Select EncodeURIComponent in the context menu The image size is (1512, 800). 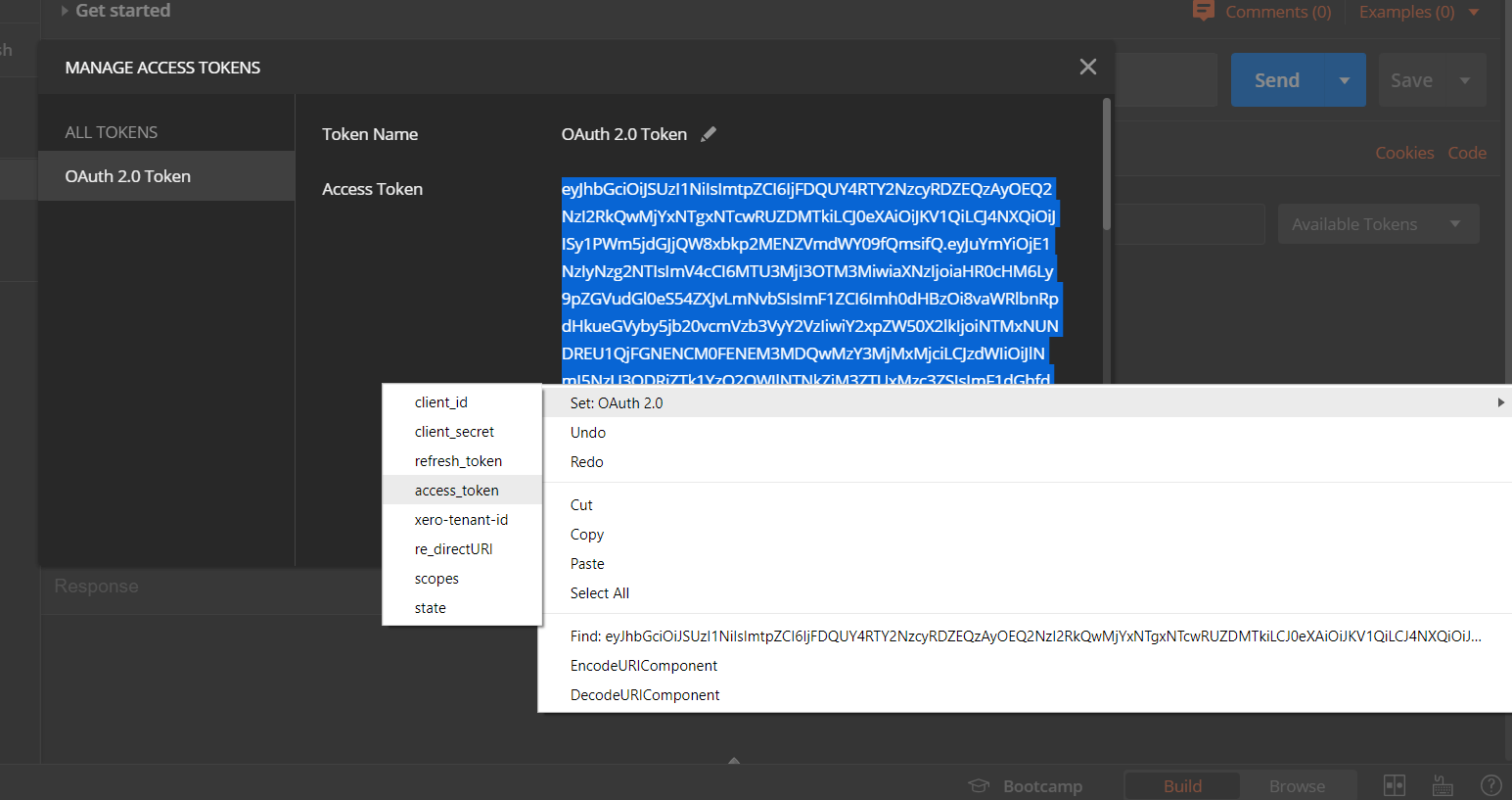643,665
